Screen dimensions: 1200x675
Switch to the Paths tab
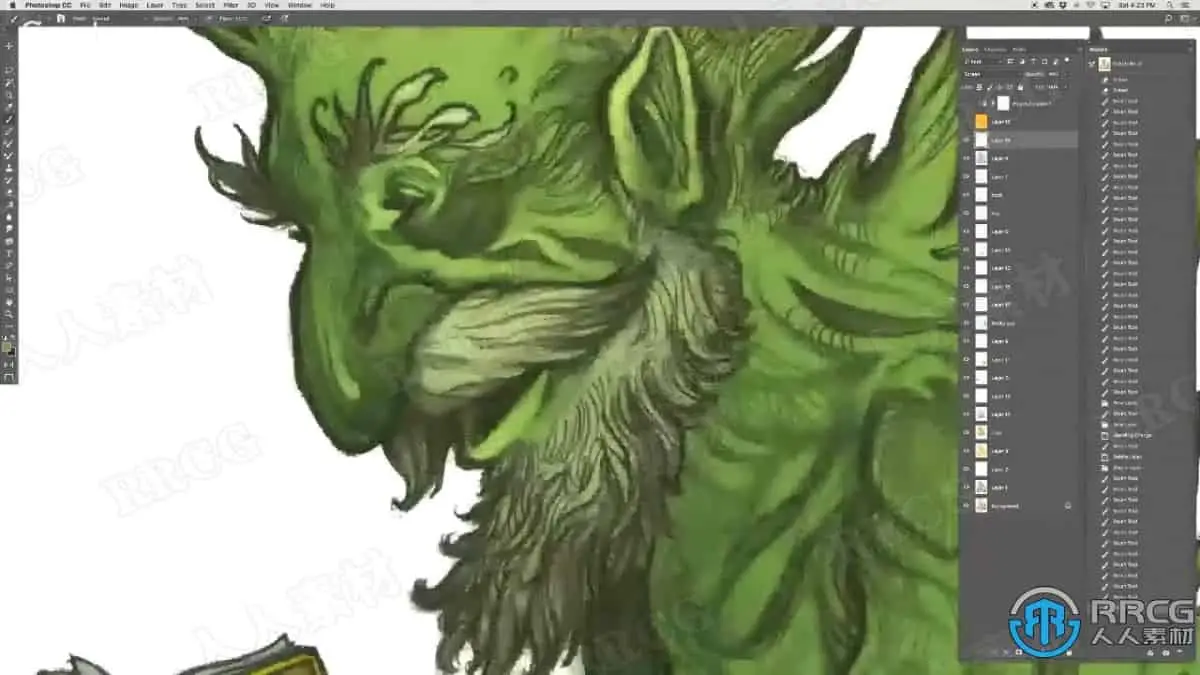pos(1019,49)
